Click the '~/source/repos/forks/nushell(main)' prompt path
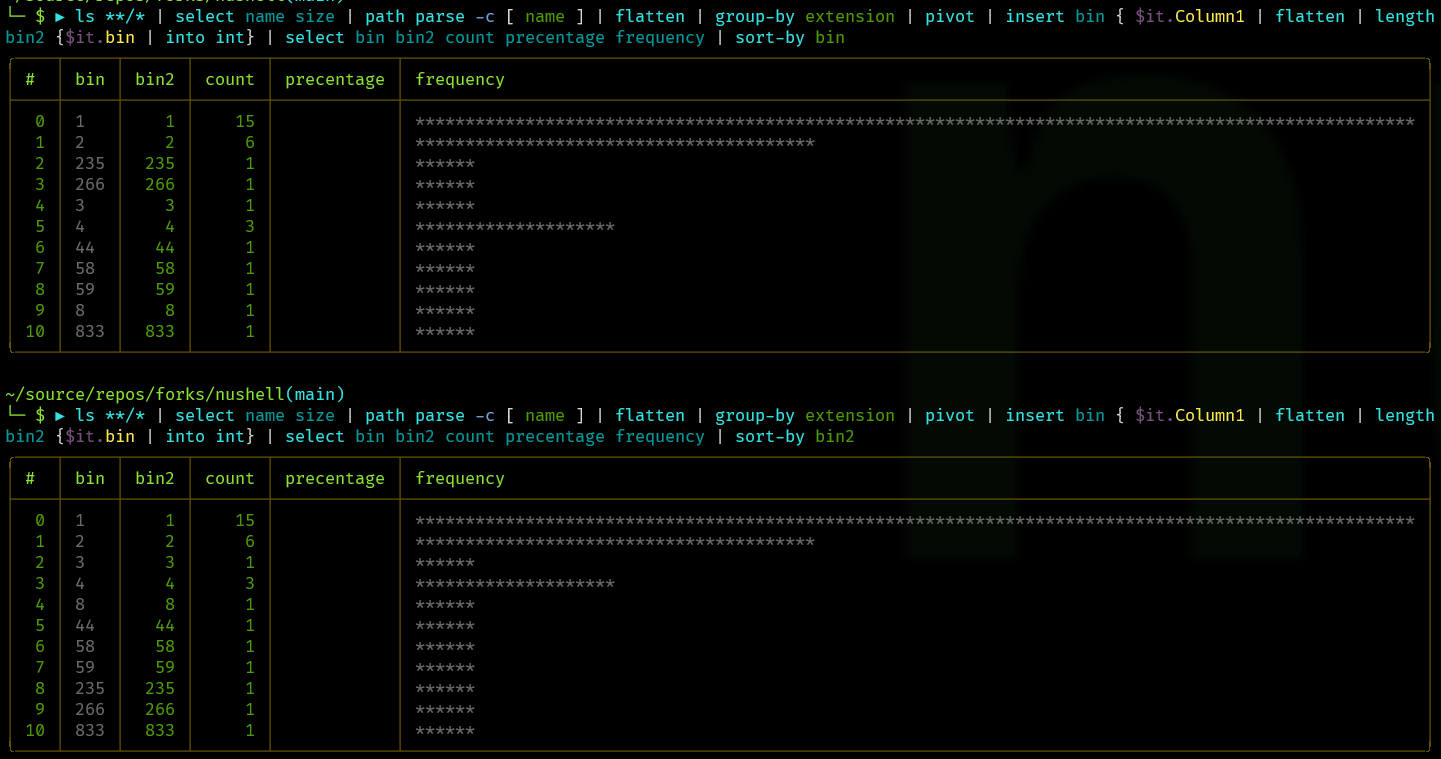Viewport: 1441px width, 759px height. pos(175,393)
